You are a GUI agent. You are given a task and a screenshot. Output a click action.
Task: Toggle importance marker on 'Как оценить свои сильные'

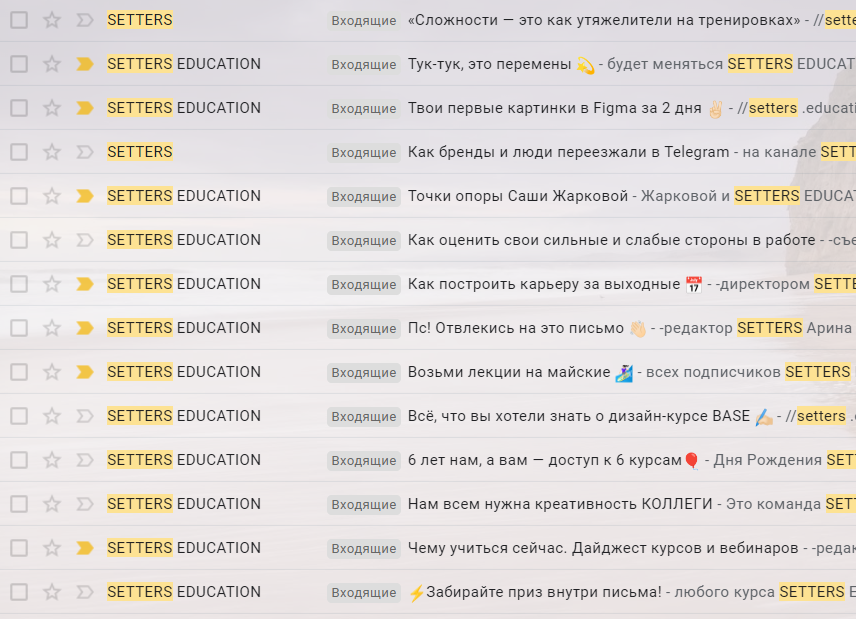85,240
